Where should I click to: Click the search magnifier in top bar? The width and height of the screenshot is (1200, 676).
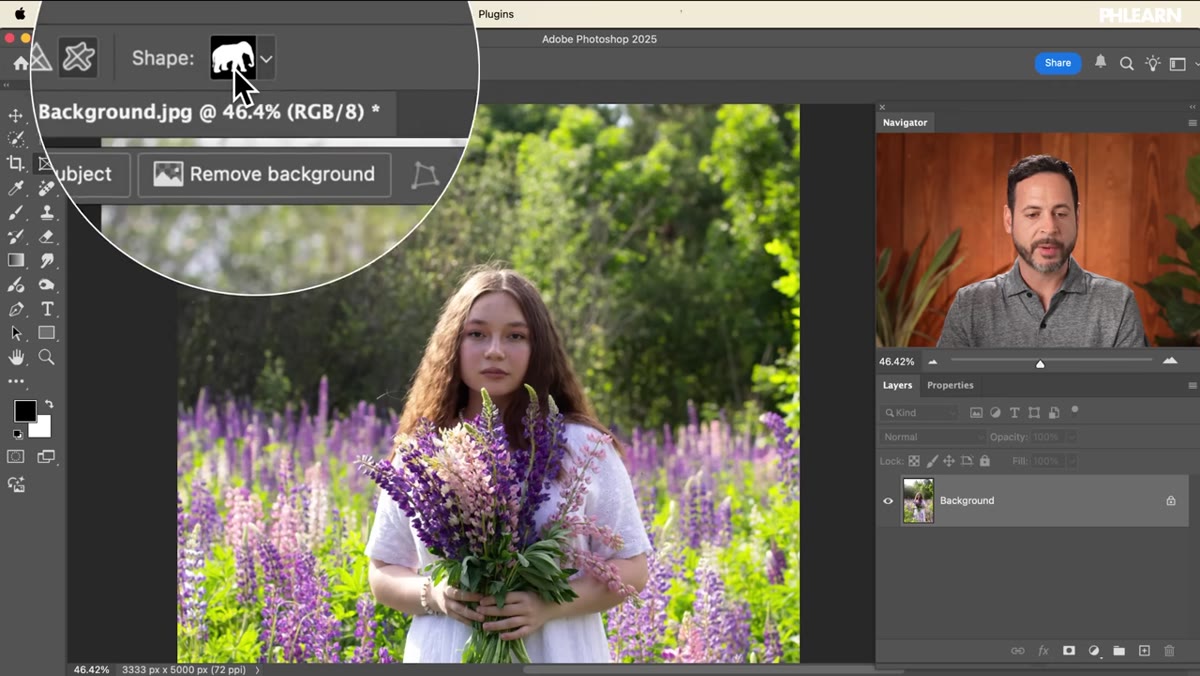[x=1127, y=63]
